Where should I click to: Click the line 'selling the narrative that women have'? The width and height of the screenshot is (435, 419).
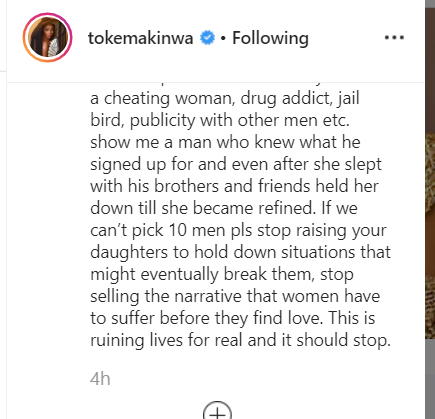[235, 296]
